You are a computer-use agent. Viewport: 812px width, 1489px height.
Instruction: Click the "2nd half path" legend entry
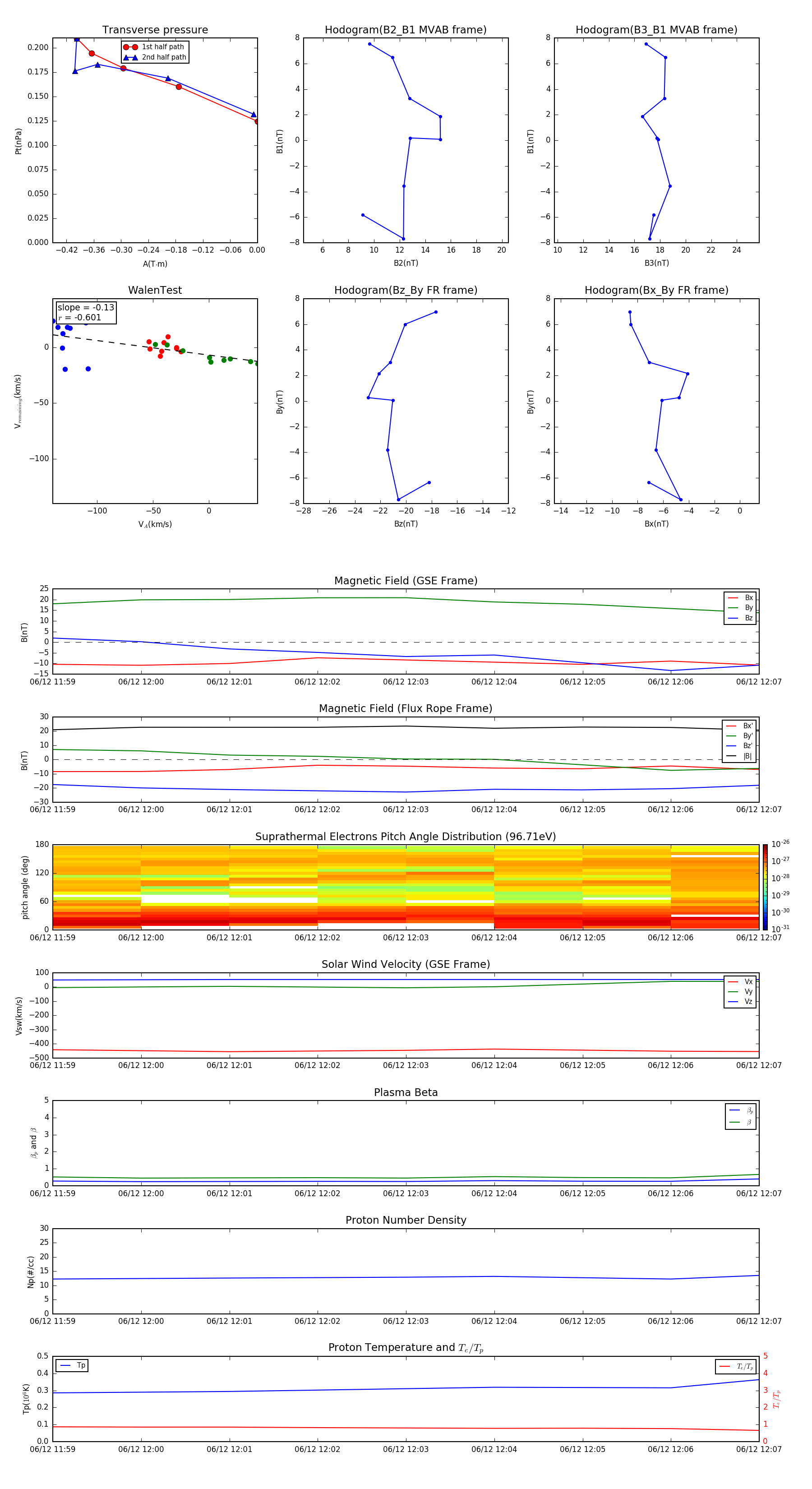coord(154,57)
